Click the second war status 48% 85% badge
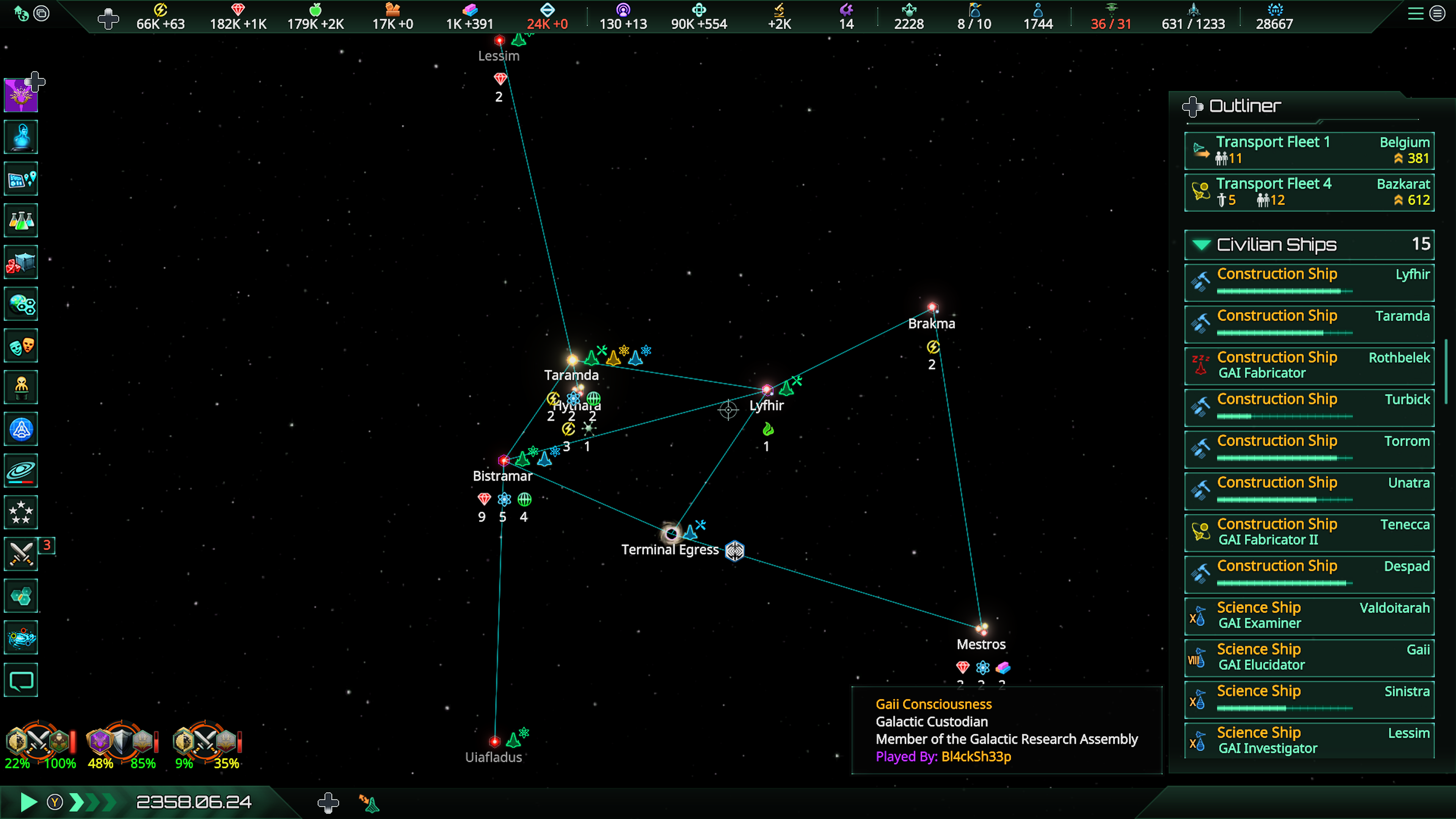The width and height of the screenshot is (1456, 819). point(122,746)
